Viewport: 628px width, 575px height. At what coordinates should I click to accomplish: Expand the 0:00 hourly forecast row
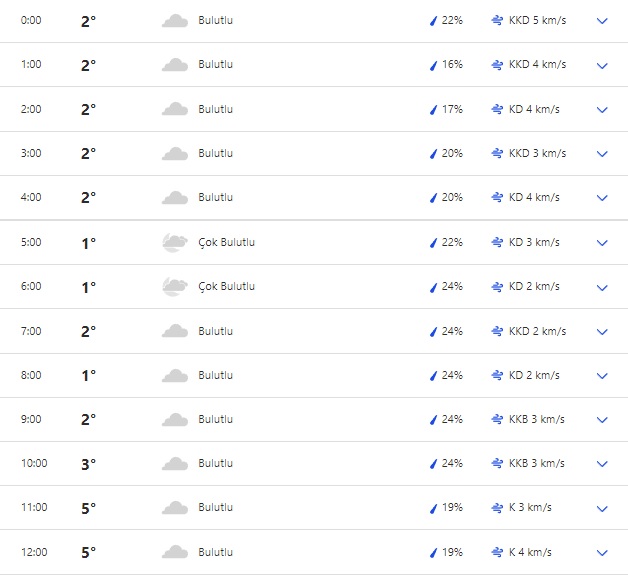pos(602,21)
